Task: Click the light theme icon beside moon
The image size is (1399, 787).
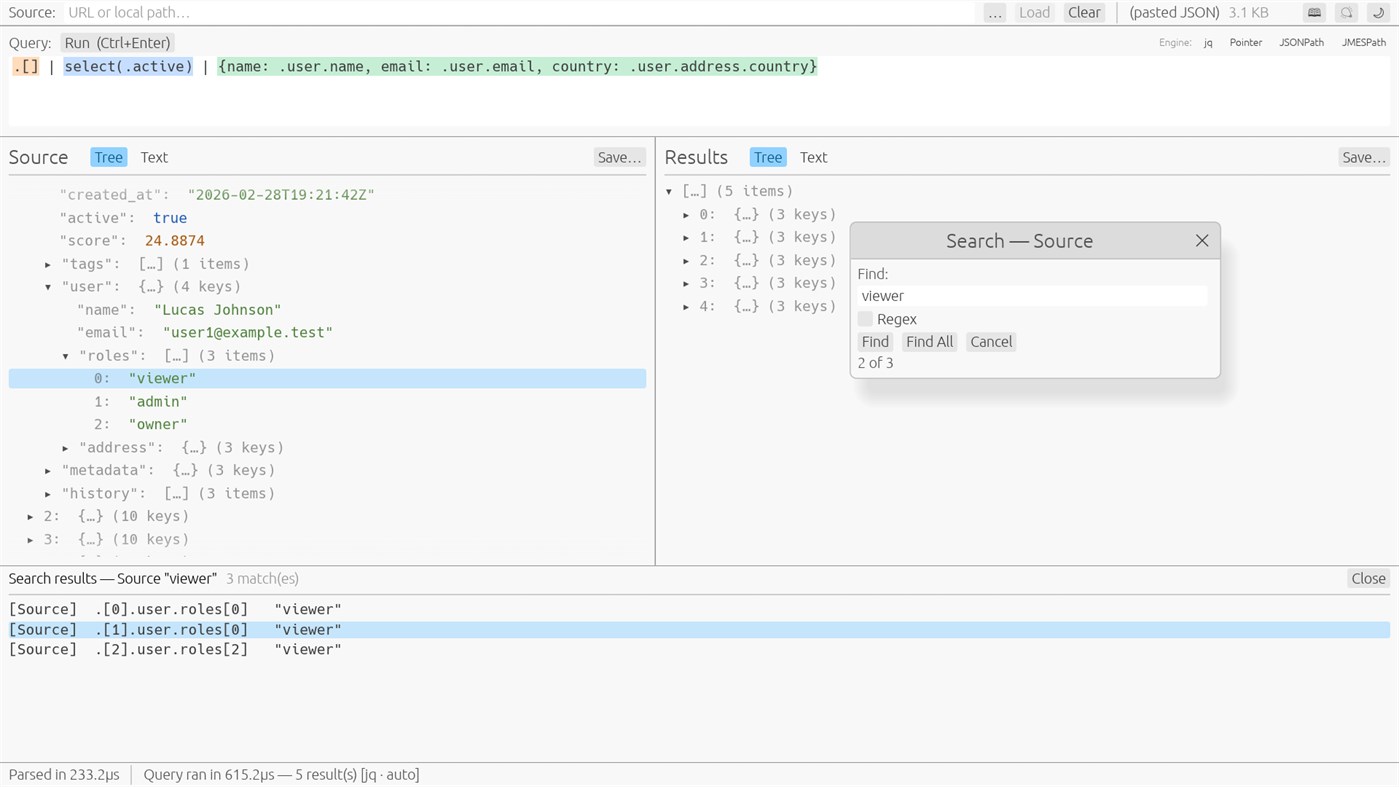Action: pos(1346,13)
